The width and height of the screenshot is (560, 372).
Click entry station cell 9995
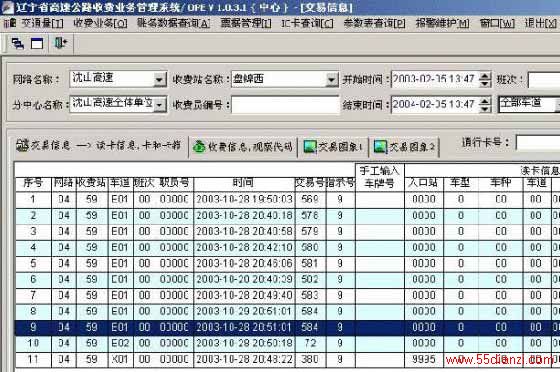click(x=424, y=359)
